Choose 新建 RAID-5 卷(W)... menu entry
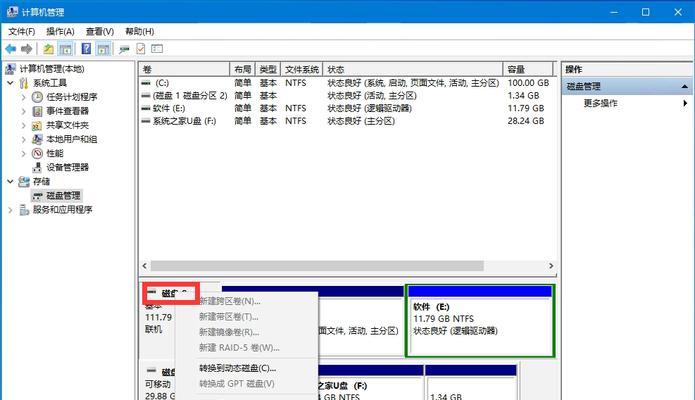 (247, 348)
